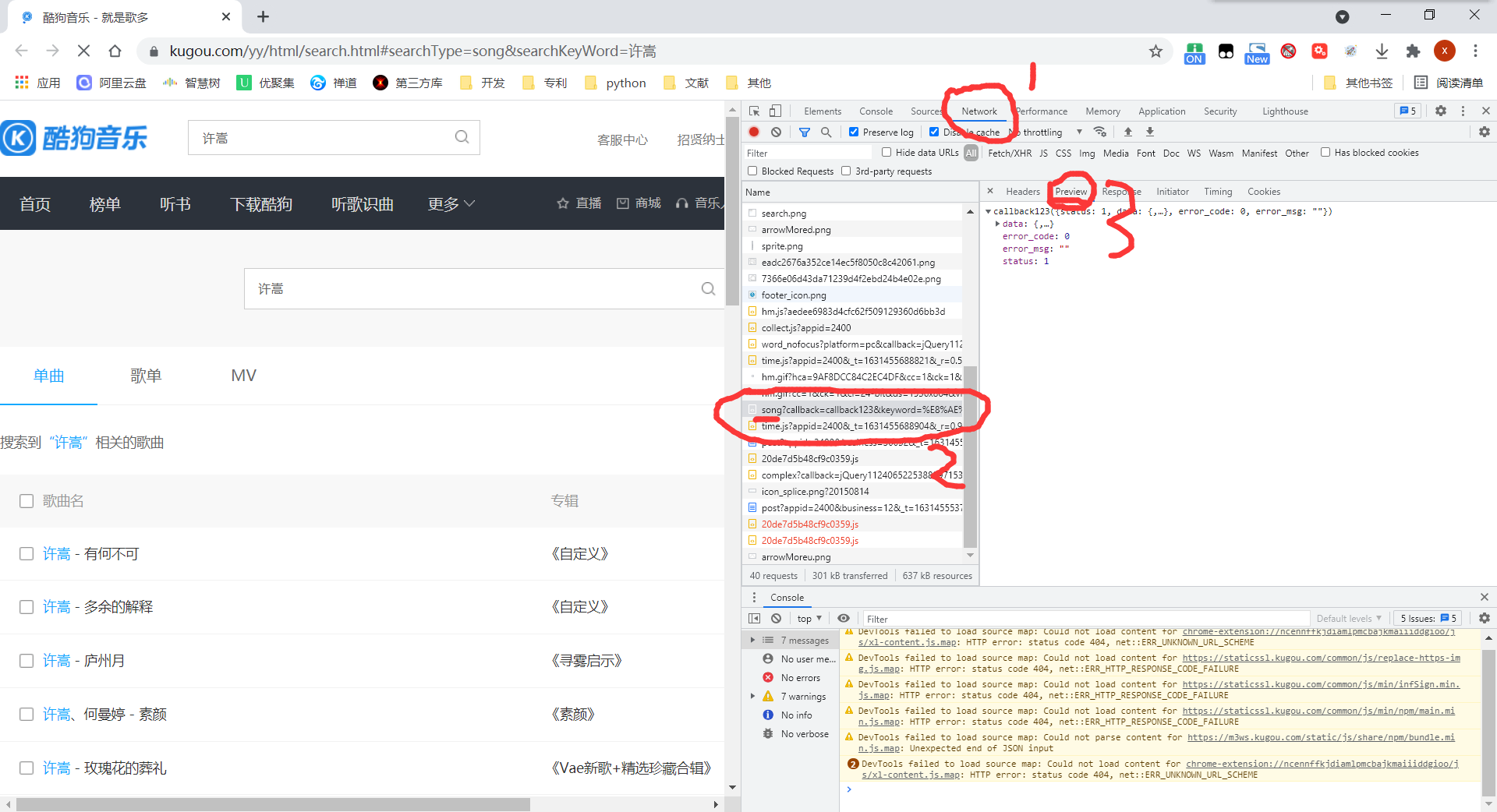The height and width of the screenshot is (812, 1497).
Task: Import HAR file upload icon
Action: [x=1127, y=132]
